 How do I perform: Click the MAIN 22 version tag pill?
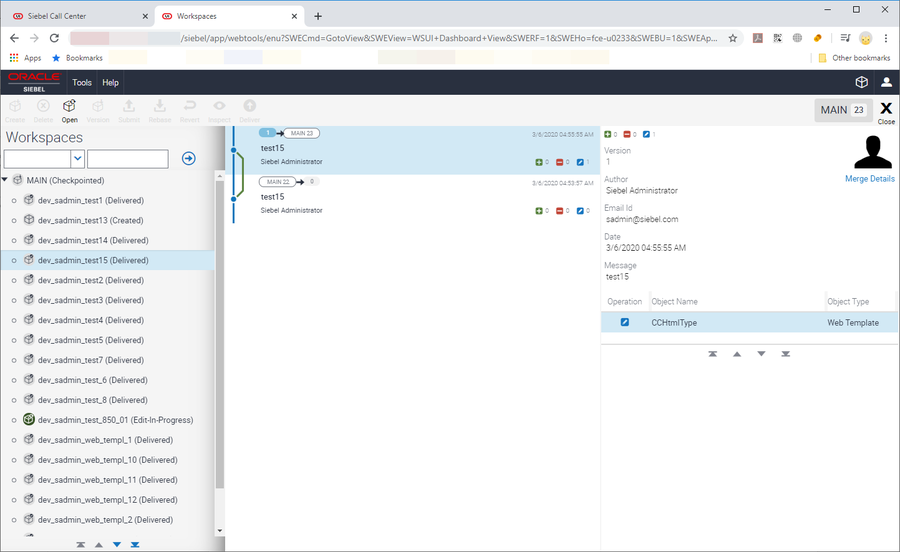click(278, 182)
